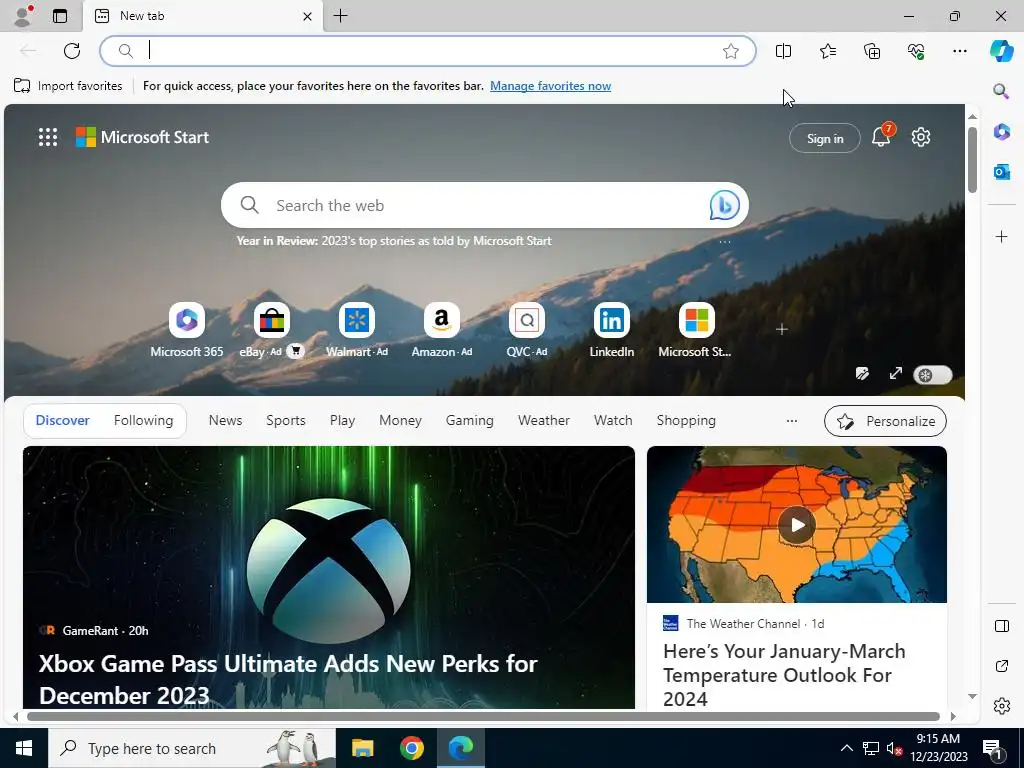The image size is (1024, 768).
Task: Open LinkedIn quick link
Action: click(611, 330)
